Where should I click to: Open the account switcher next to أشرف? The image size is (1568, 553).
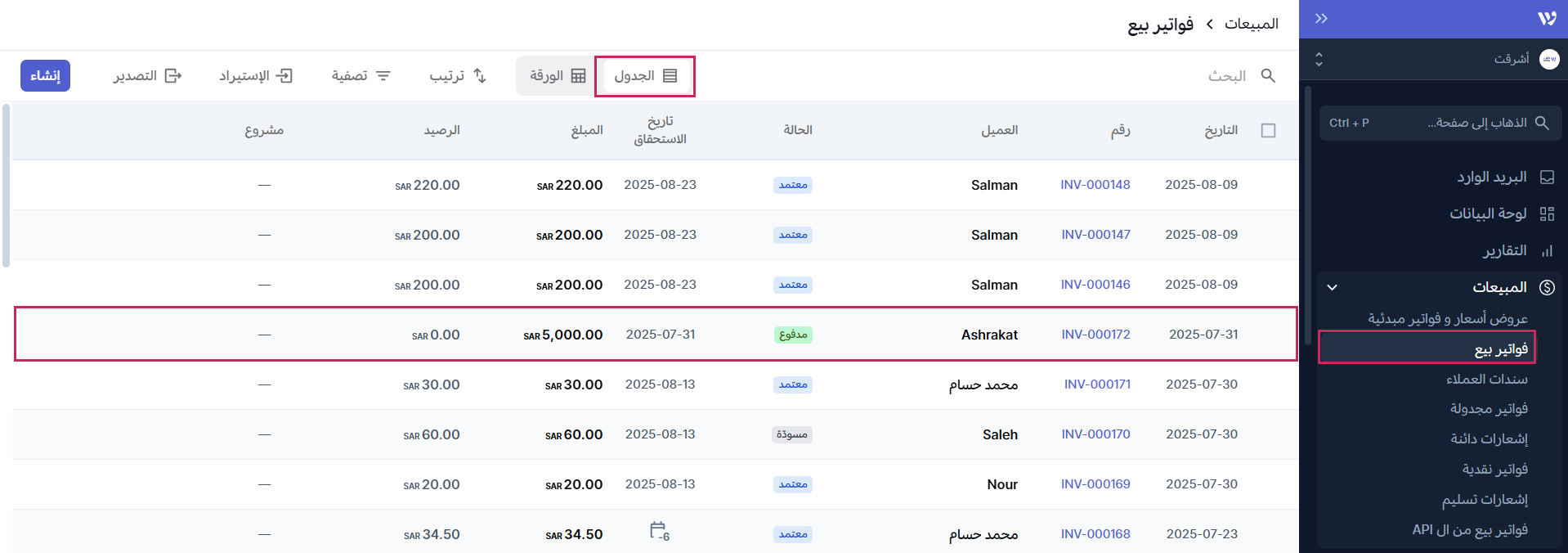pos(1319,60)
